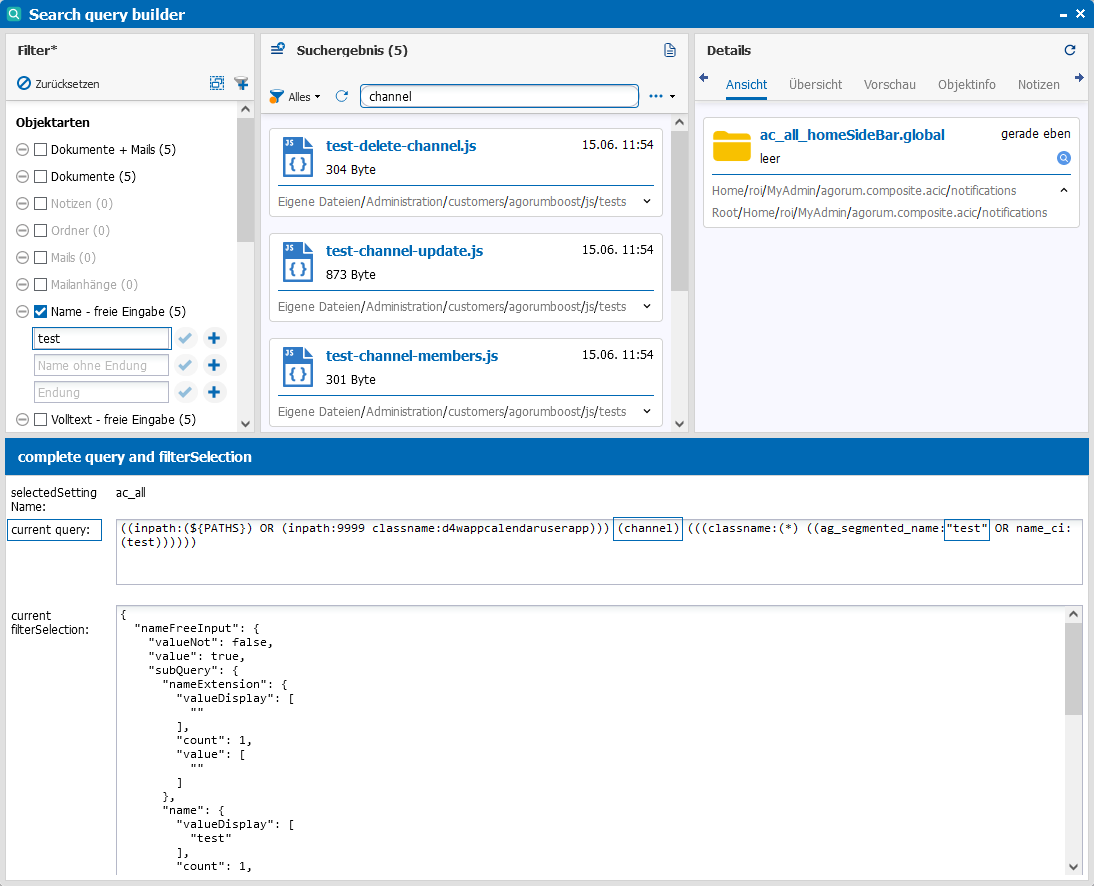The image size is (1094, 886).
Task: Switch to the Übersicht tab
Action: click(x=815, y=84)
